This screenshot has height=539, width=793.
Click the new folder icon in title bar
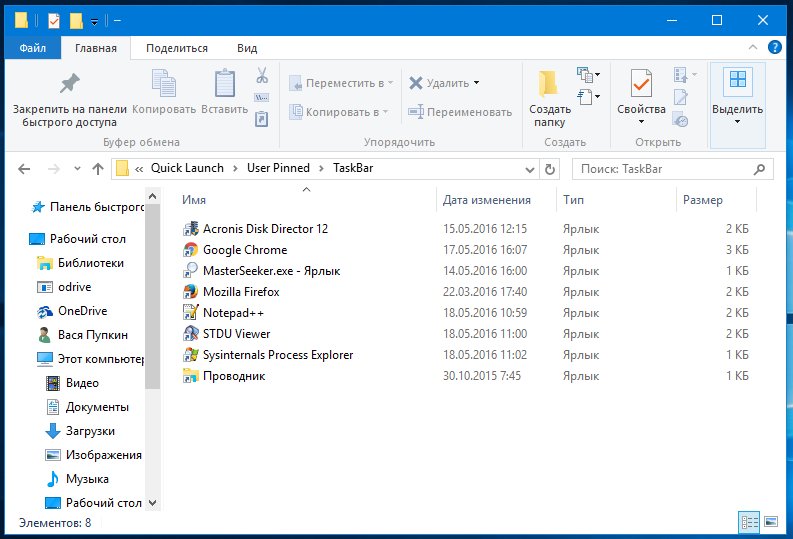[x=76, y=21]
